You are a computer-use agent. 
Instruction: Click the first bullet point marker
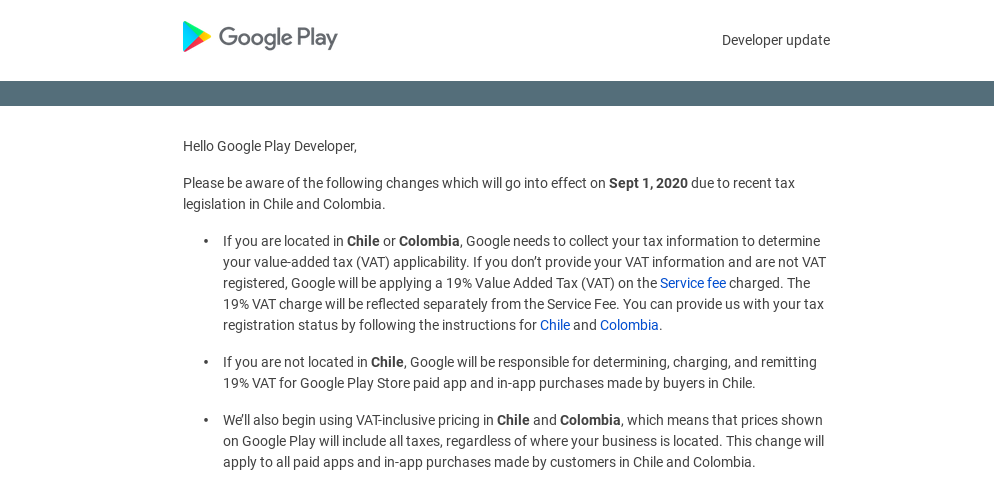[x=206, y=241]
